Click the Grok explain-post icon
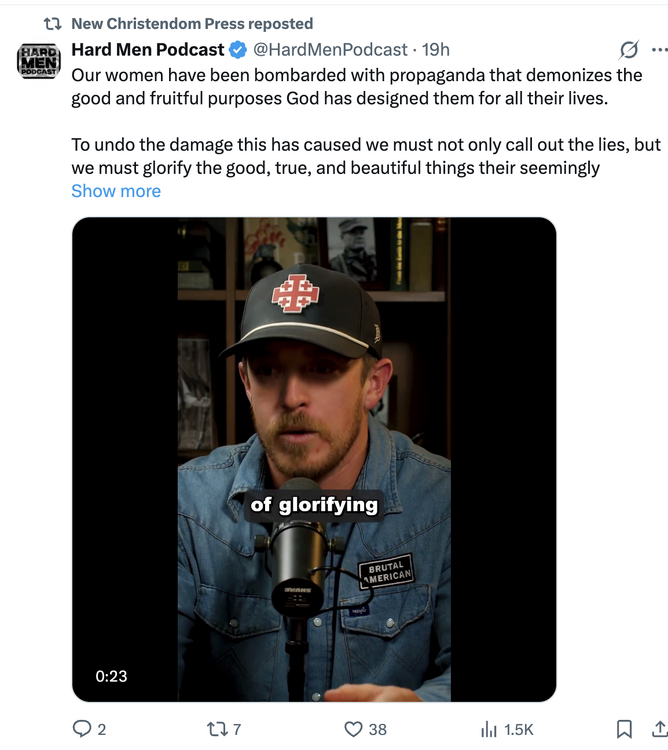668x750 pixels. (629, 49)
